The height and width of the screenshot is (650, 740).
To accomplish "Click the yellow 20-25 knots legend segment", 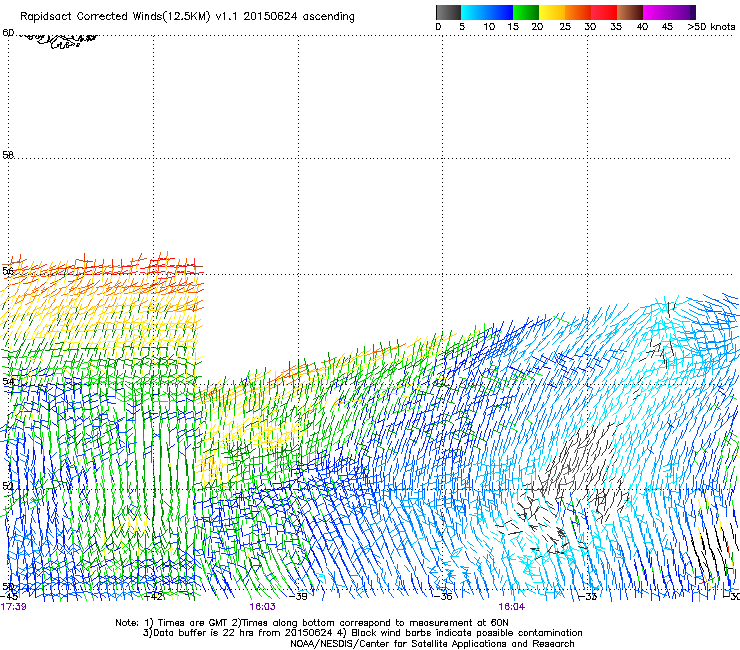I will pos(552,12).
